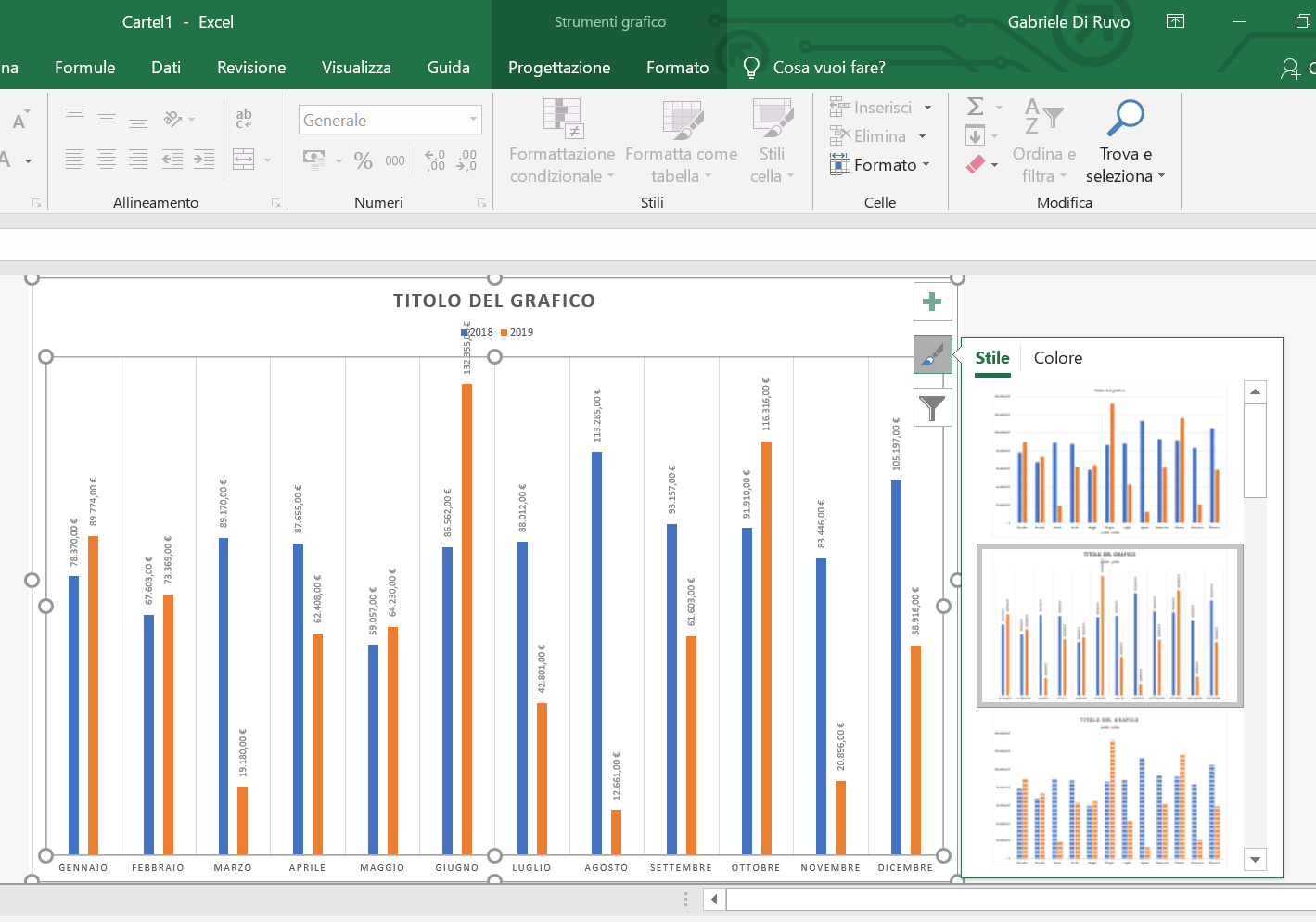Viewport: 1316px width, 922px height.
Task: Click the ribbon display options icon
Action: pyautogui.click(x=1175, y=21)
